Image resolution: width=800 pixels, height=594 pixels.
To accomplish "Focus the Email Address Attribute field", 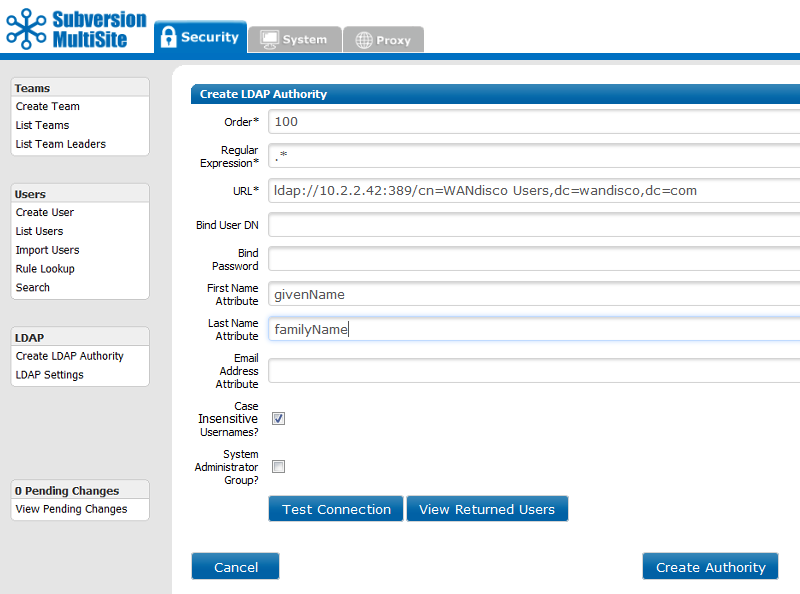I will click(x=534, y=370).
